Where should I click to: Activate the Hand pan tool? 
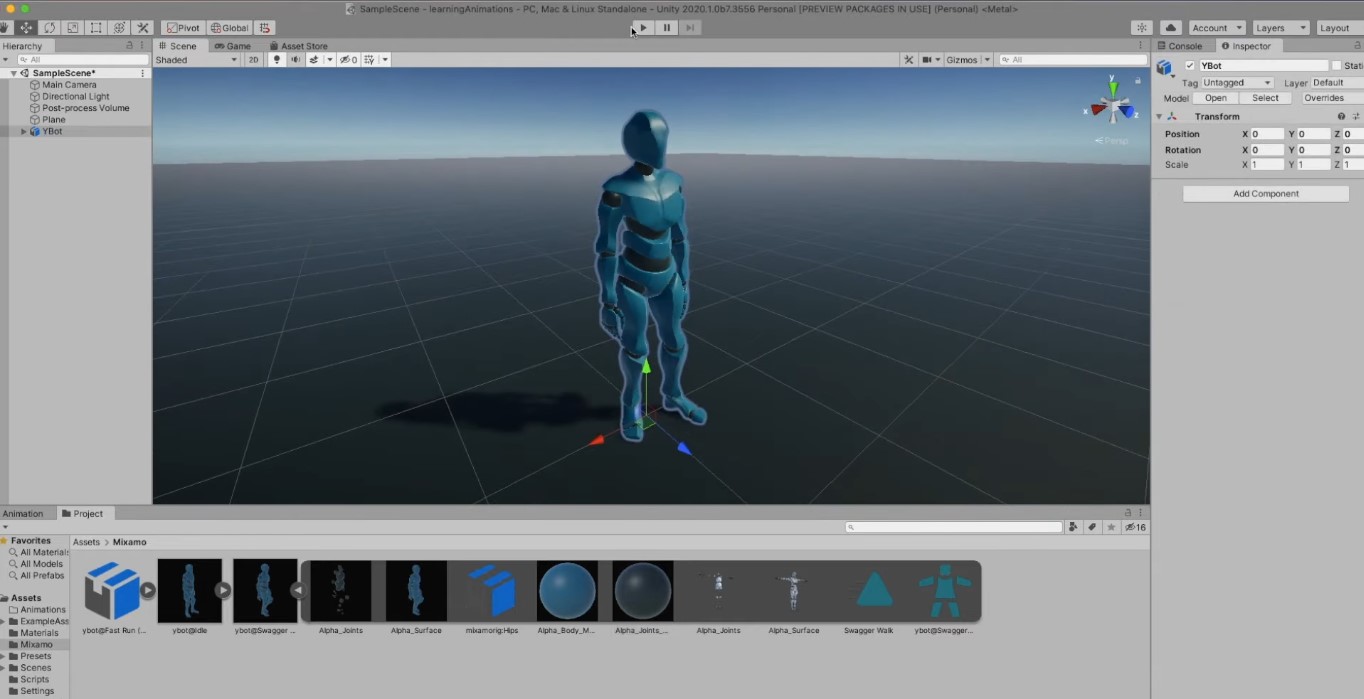(5, 27)
